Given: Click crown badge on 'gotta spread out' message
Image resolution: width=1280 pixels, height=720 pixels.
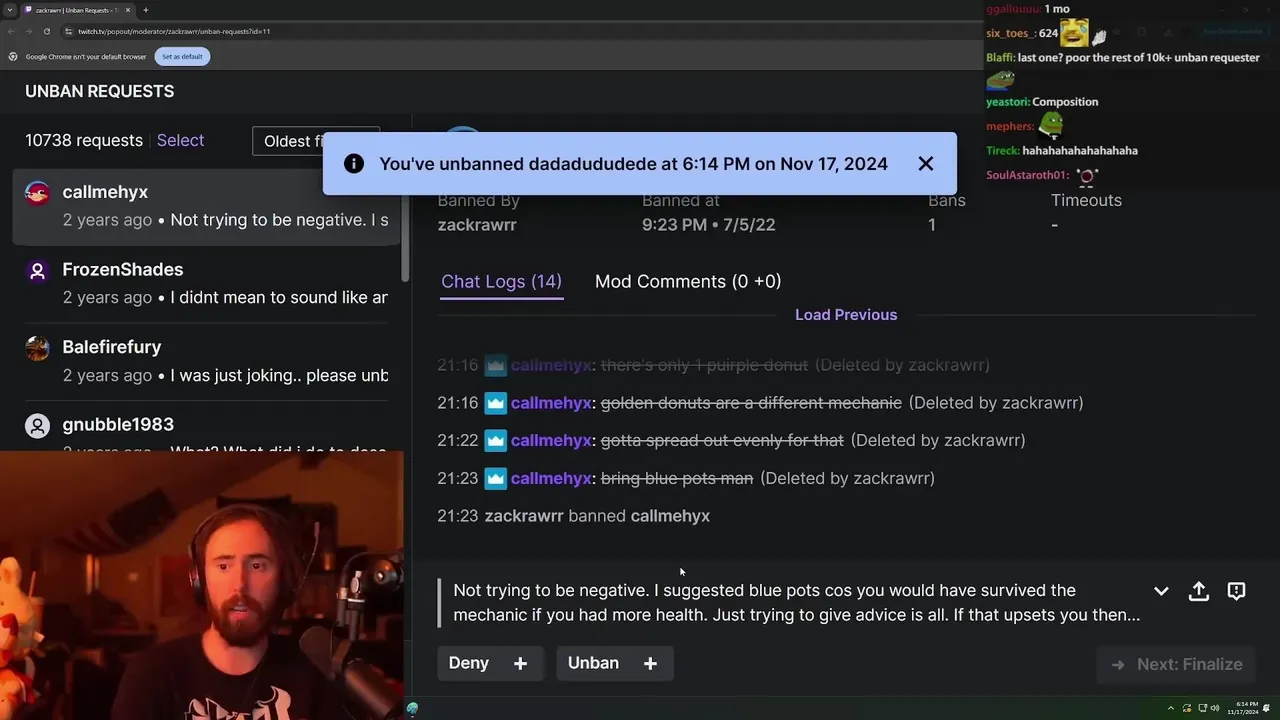Looking at the screenshot, I should pyautogui.click(x=496, y=441).
